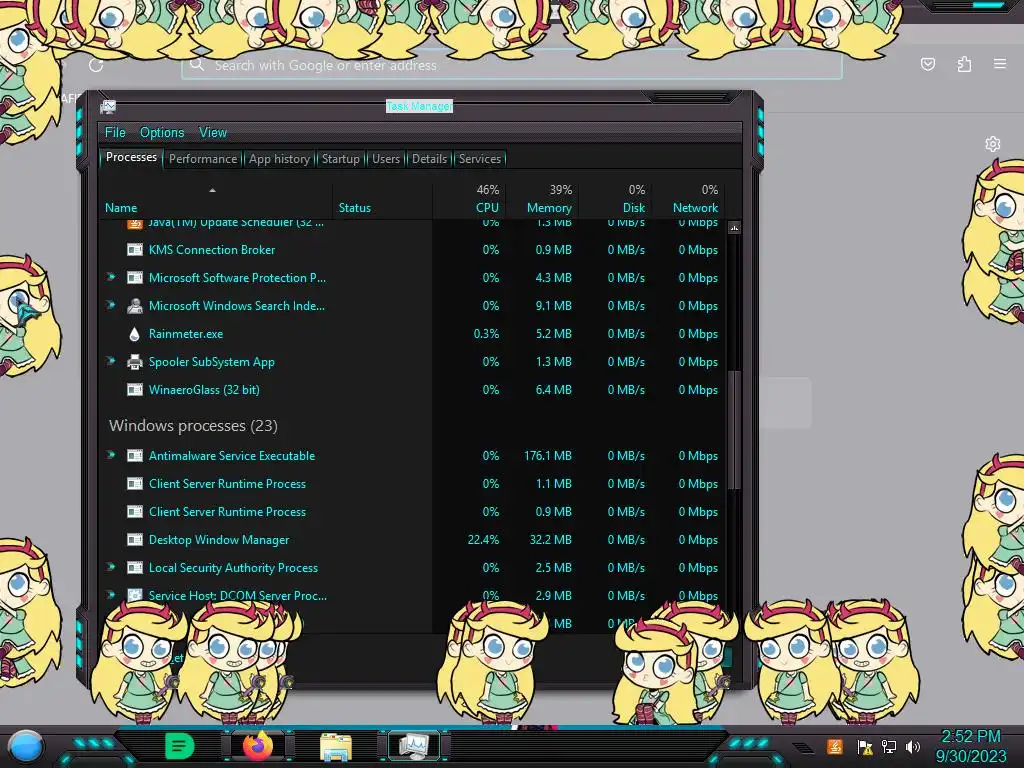Select WinaeroGlass (32 bit) process
Viewport: 1024px width, 768px height.
(204, 390)
